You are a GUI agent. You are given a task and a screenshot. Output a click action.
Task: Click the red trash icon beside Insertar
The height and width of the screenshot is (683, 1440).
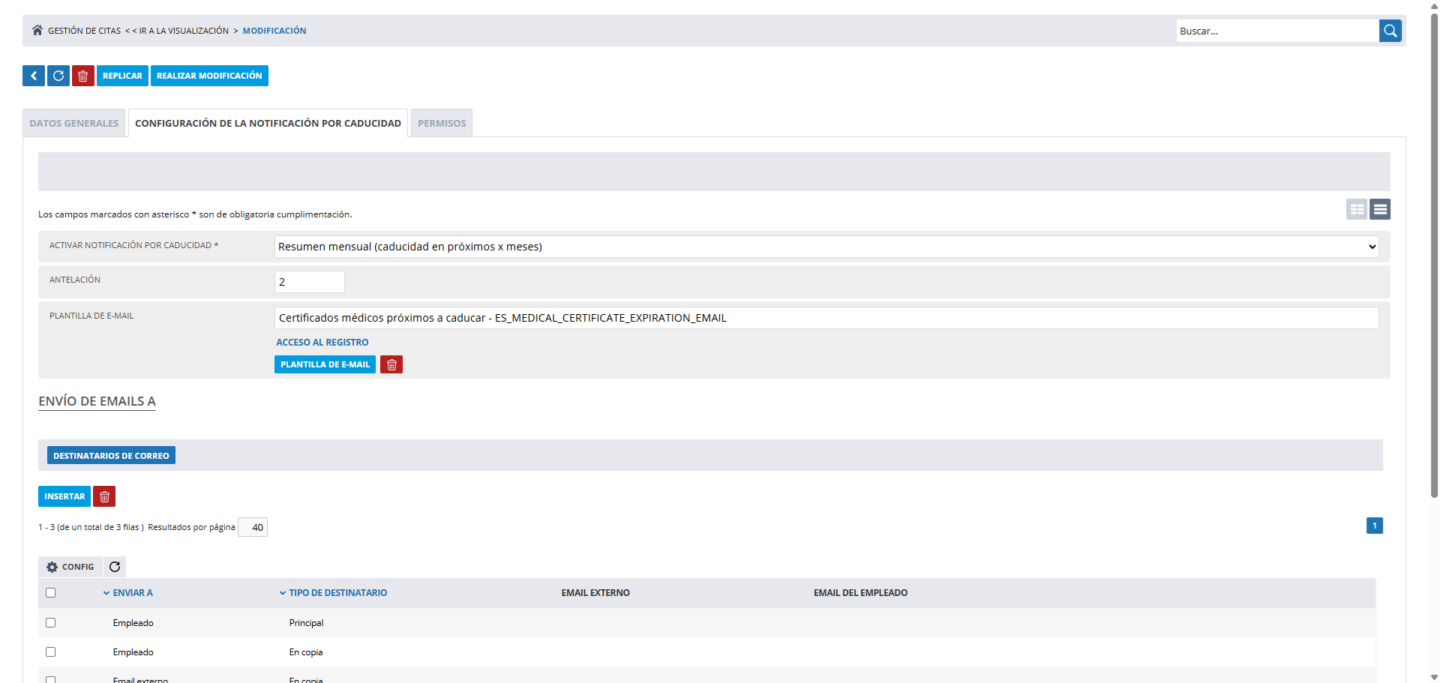tap(104, 496)
